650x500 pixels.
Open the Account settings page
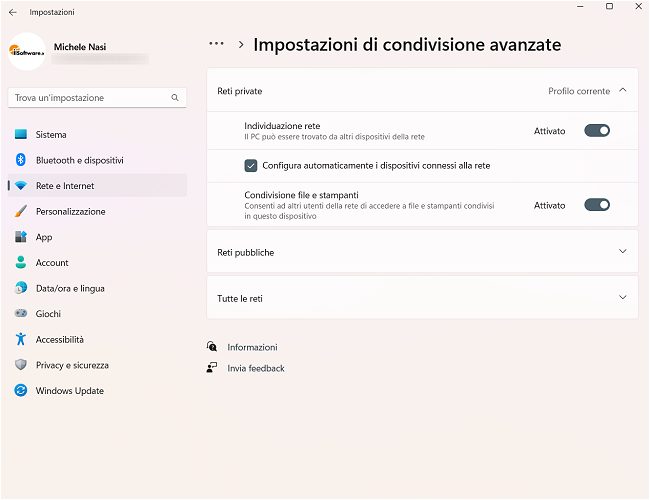[x=52, y=263]
